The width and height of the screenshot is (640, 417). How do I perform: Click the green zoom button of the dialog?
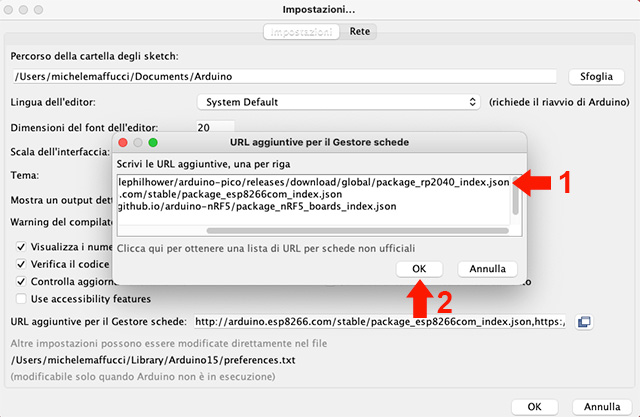coord(153,143)
